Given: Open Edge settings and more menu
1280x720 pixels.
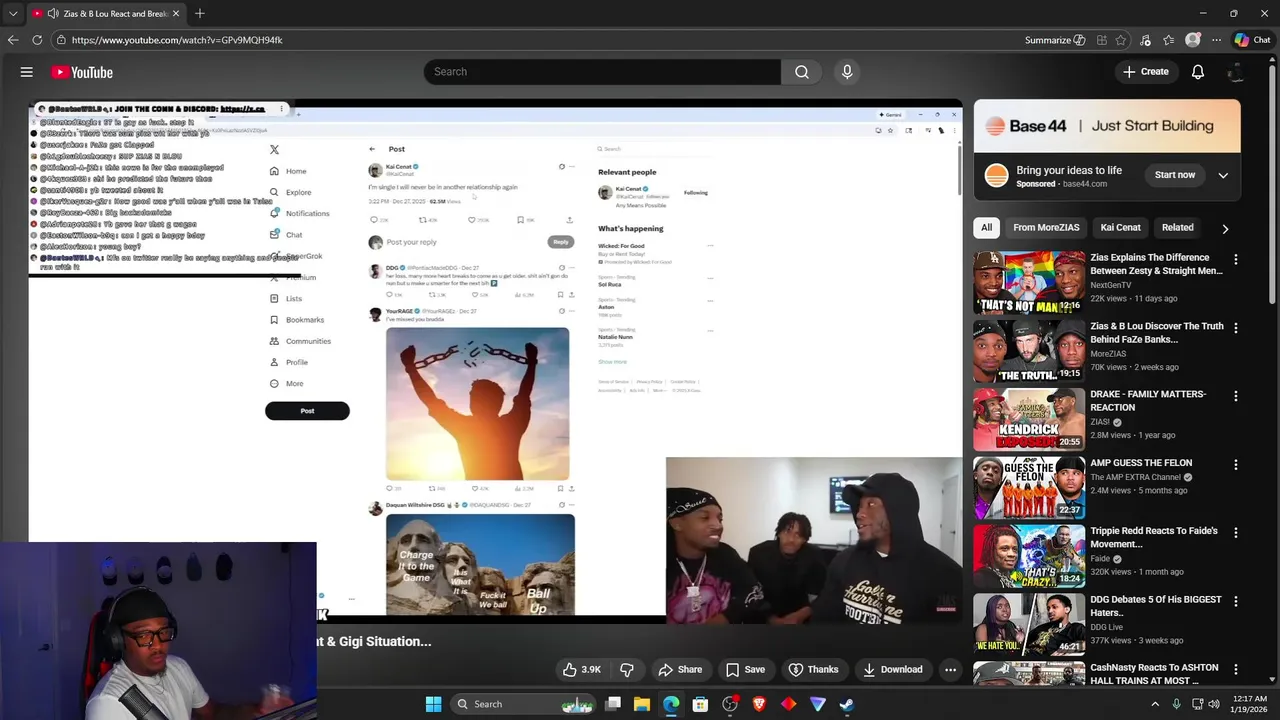Looking at the screenshot, I should (x=1216, y=40).
